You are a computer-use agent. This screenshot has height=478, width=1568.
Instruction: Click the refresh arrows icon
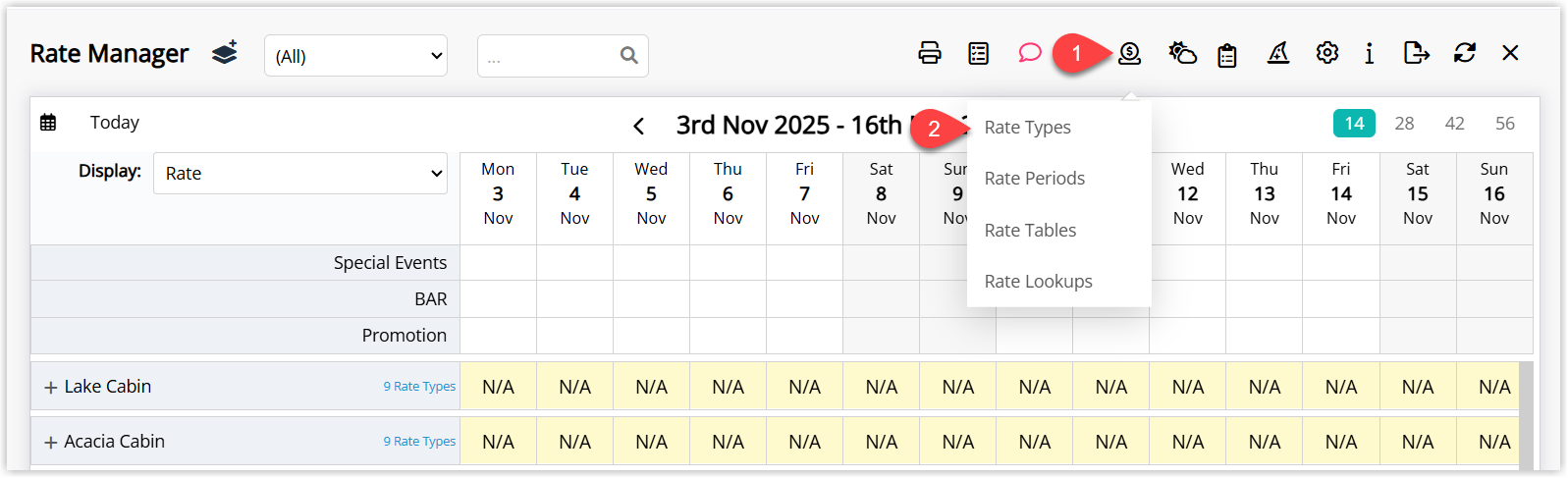[1465, 53]
